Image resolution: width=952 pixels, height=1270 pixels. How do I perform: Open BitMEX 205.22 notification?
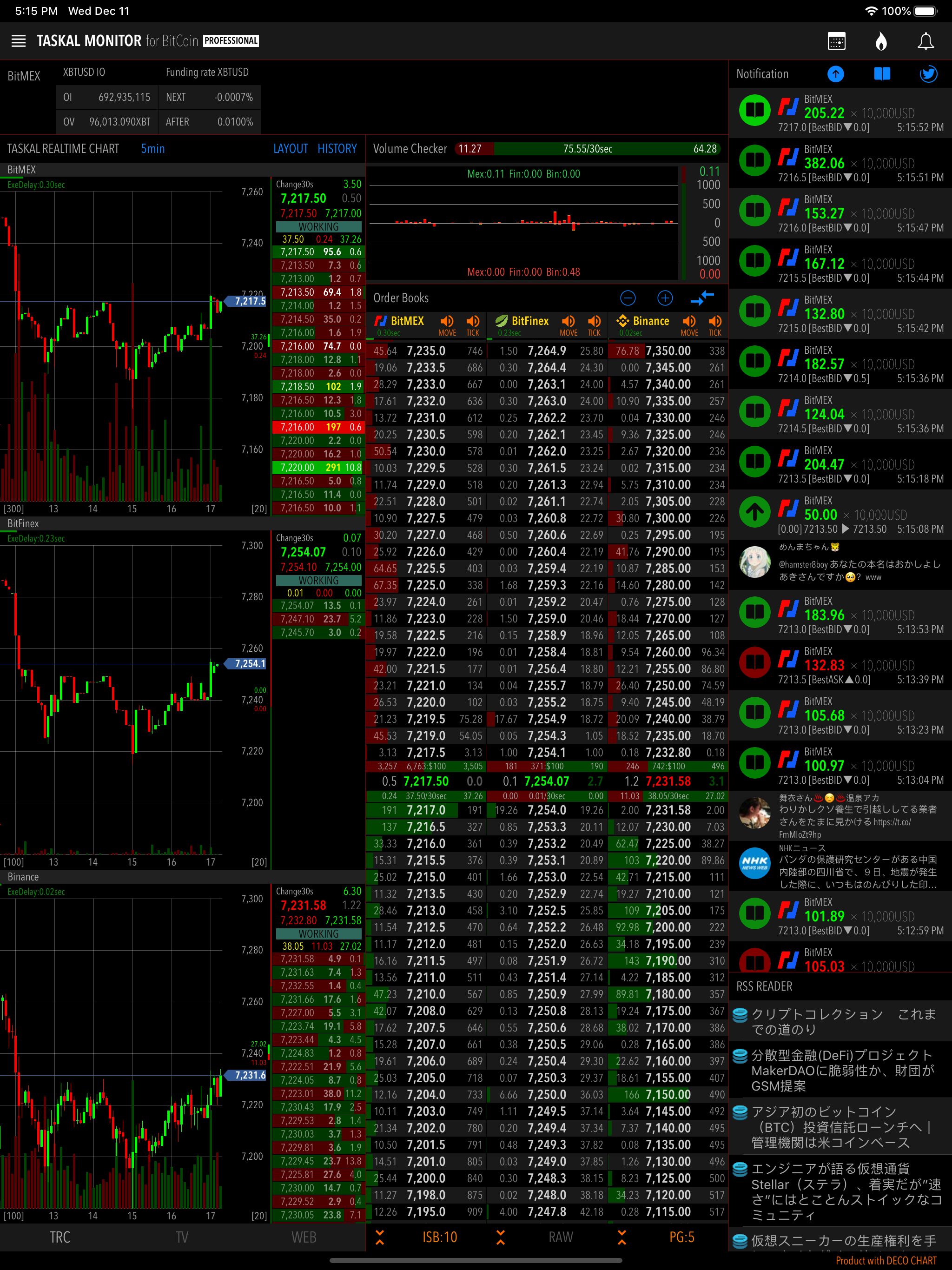coord(840,113)
